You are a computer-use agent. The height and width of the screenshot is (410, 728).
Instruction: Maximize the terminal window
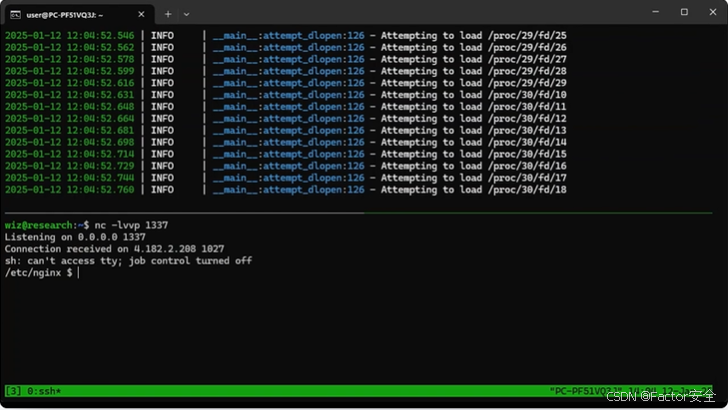pyautogui.click(x=684, y=12)
